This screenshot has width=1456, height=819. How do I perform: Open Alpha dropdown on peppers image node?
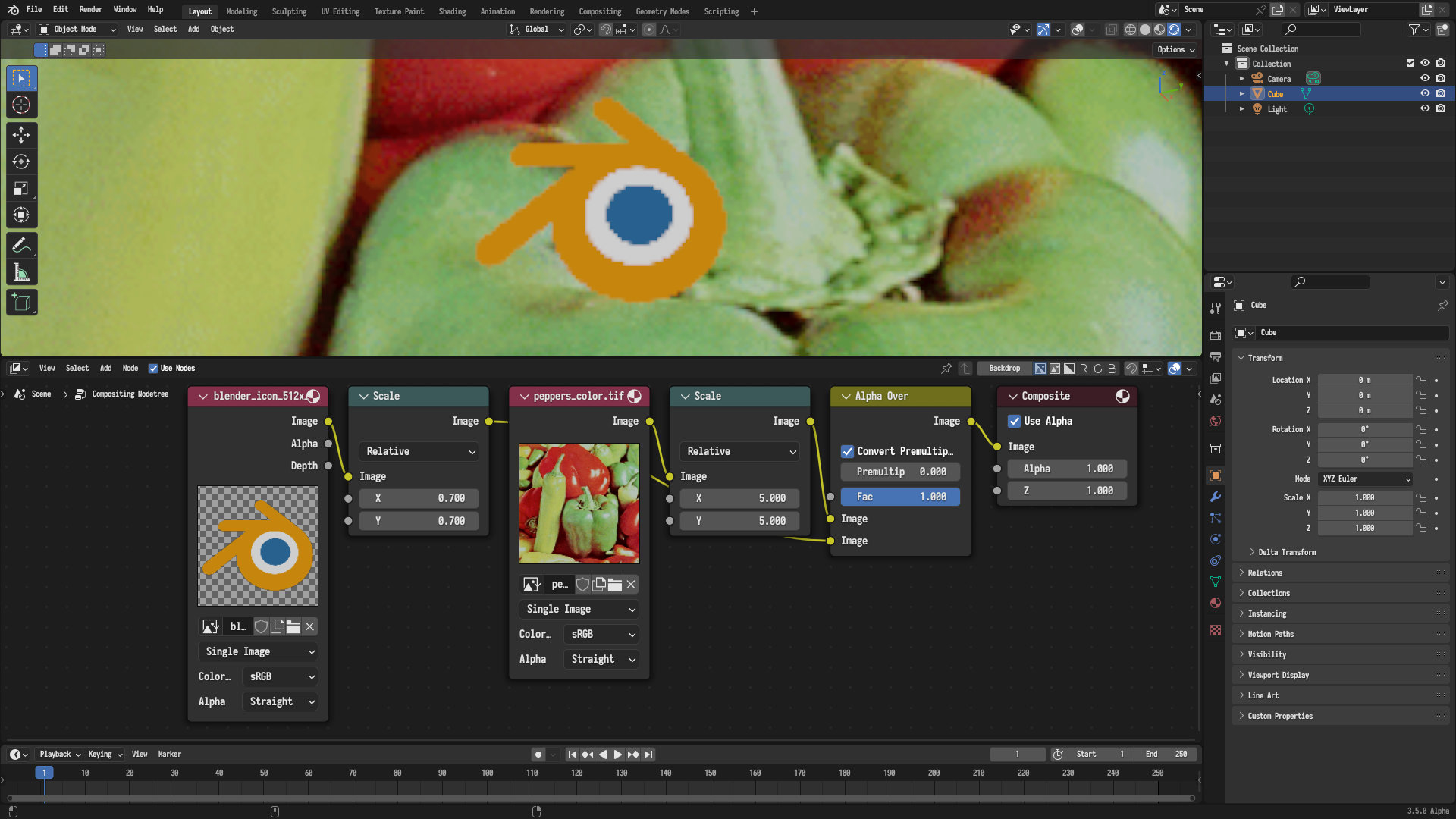[601, 658]
